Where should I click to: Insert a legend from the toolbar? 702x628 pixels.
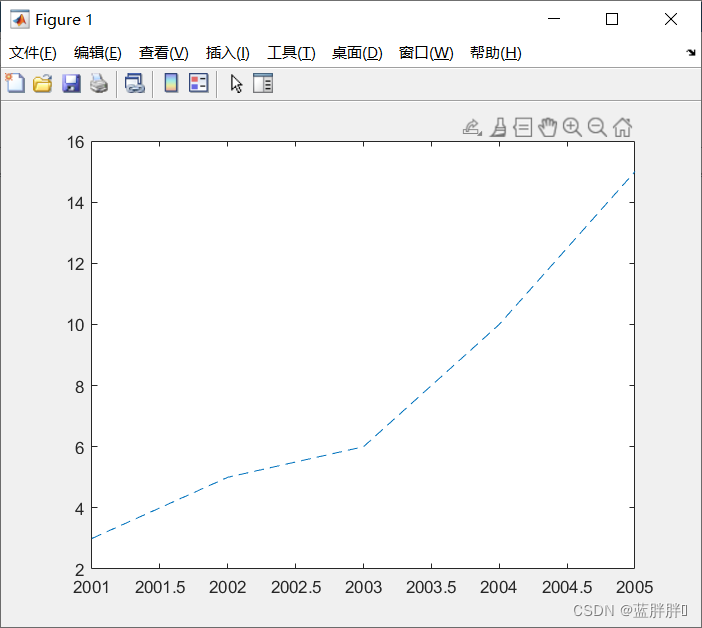pos(199,83)
